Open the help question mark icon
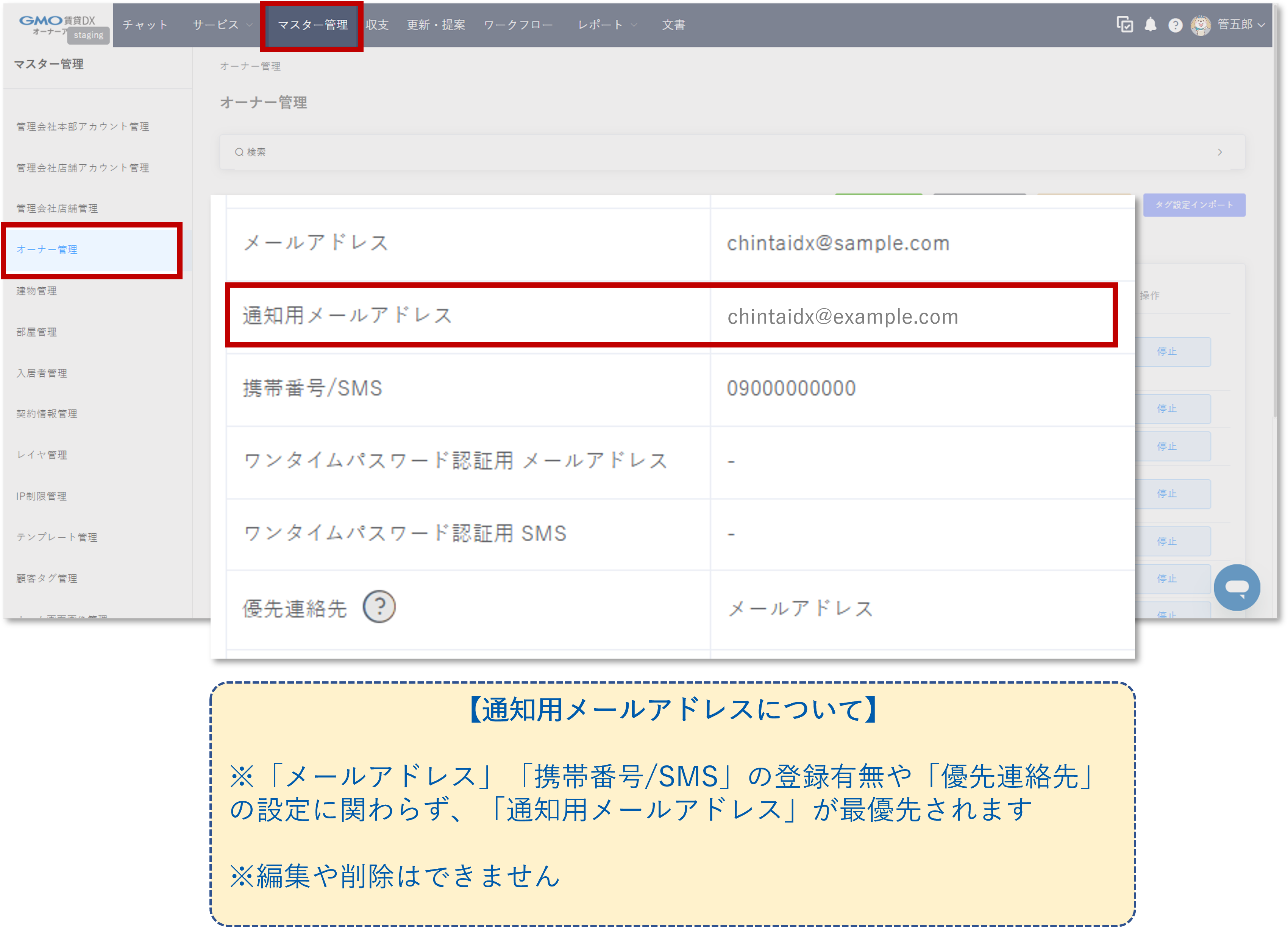The height and width of the screenshot is (927, 1288). [1176, 25]
